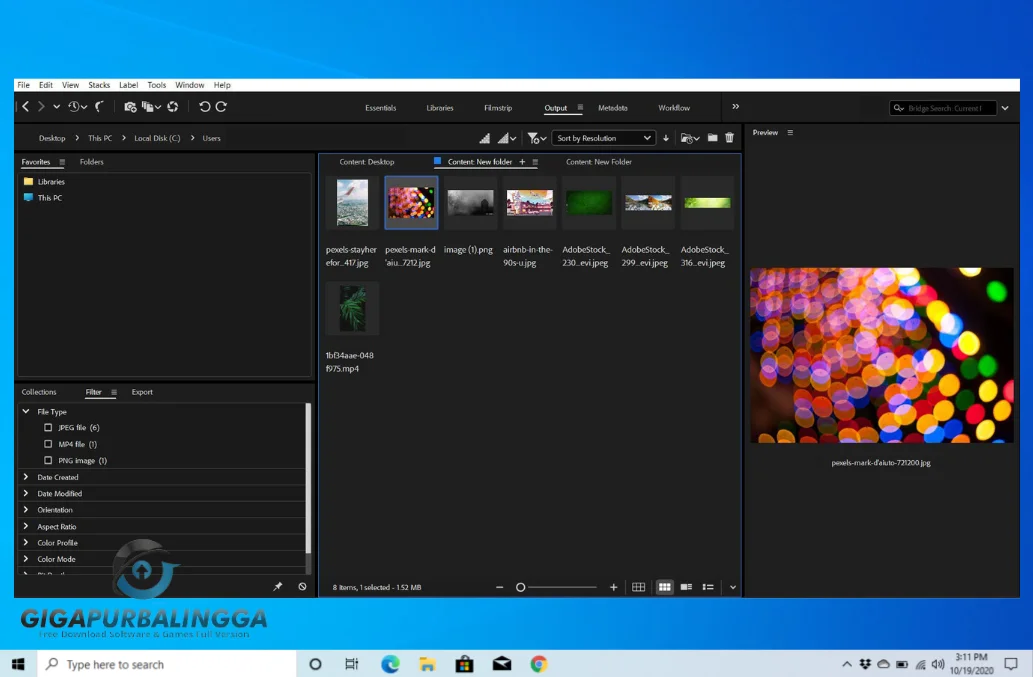This screenshot has width=1033, height=677.
Task: Expand the Aspect Ratio filter section
Action: tap(58, 526)
